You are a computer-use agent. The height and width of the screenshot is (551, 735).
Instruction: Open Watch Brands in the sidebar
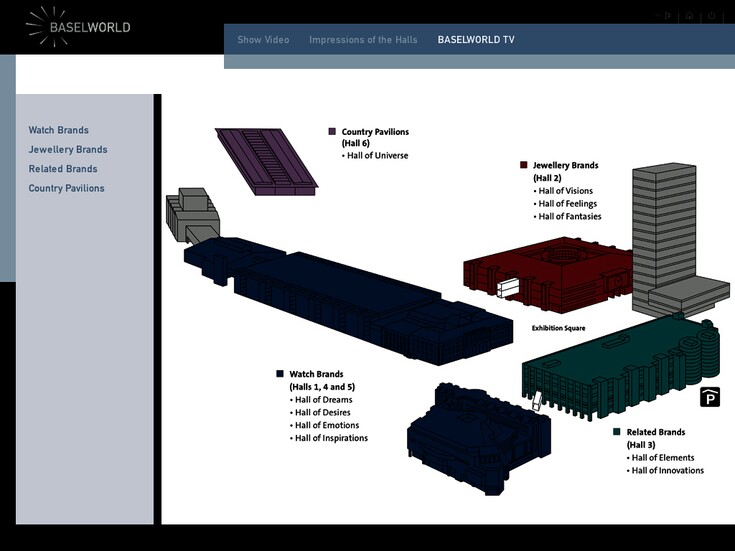point(58,130)
